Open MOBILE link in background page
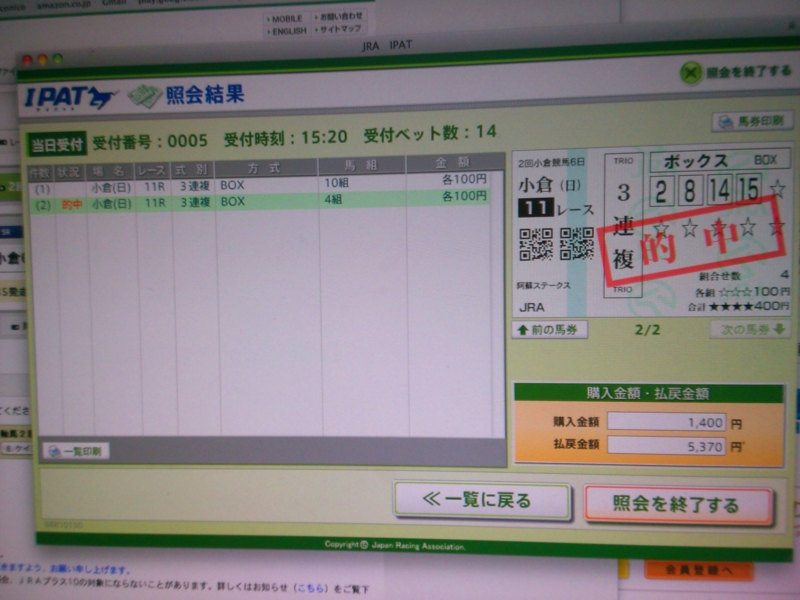Image resolution: width=800 pixels, height=600 pixels. (x=286, y=19)
